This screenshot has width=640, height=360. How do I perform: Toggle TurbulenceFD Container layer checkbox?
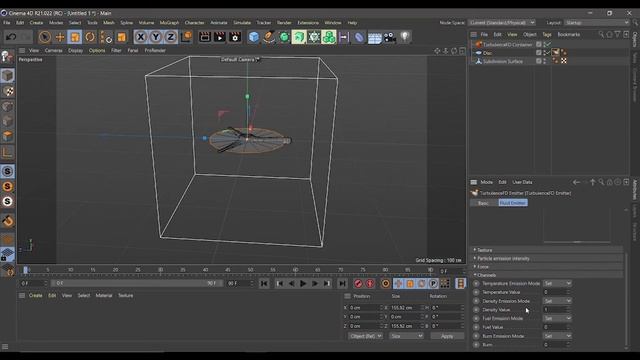tap(539, 44)
